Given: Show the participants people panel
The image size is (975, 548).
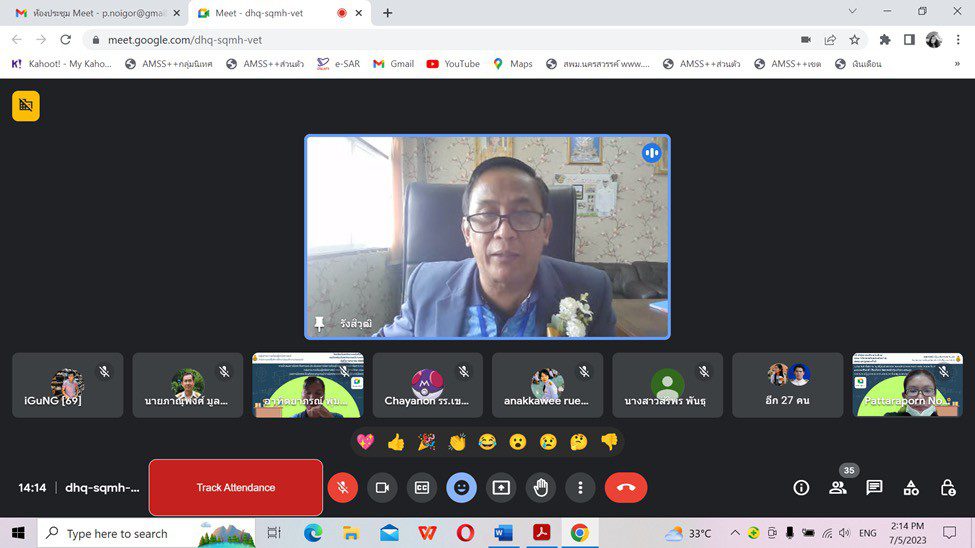Looking at the screenshot, I should (x=838, y=488).
